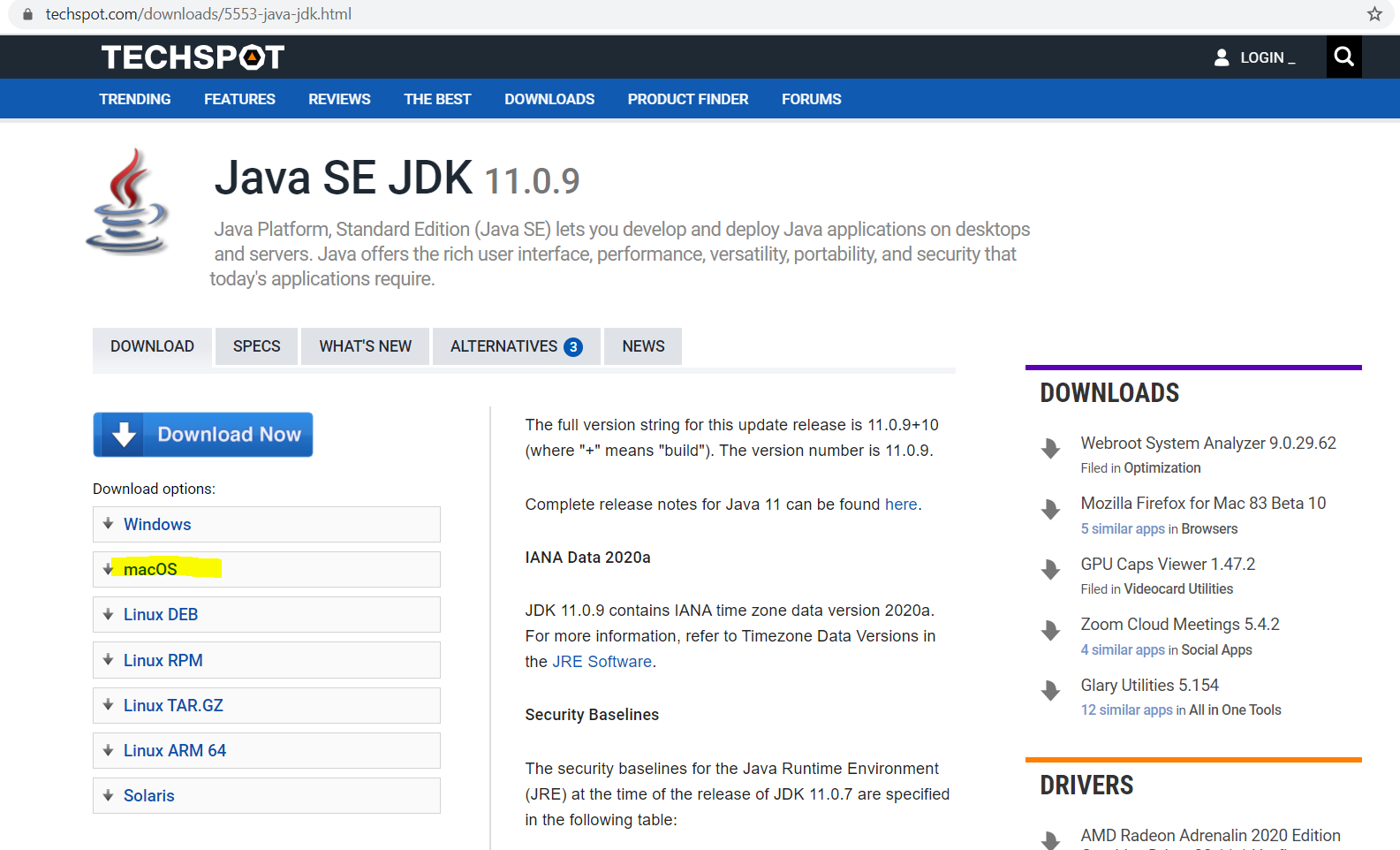Click the download arrow beside Mozilla Firefox for Mac
1400x850 pixels.
coord(1050,509)
